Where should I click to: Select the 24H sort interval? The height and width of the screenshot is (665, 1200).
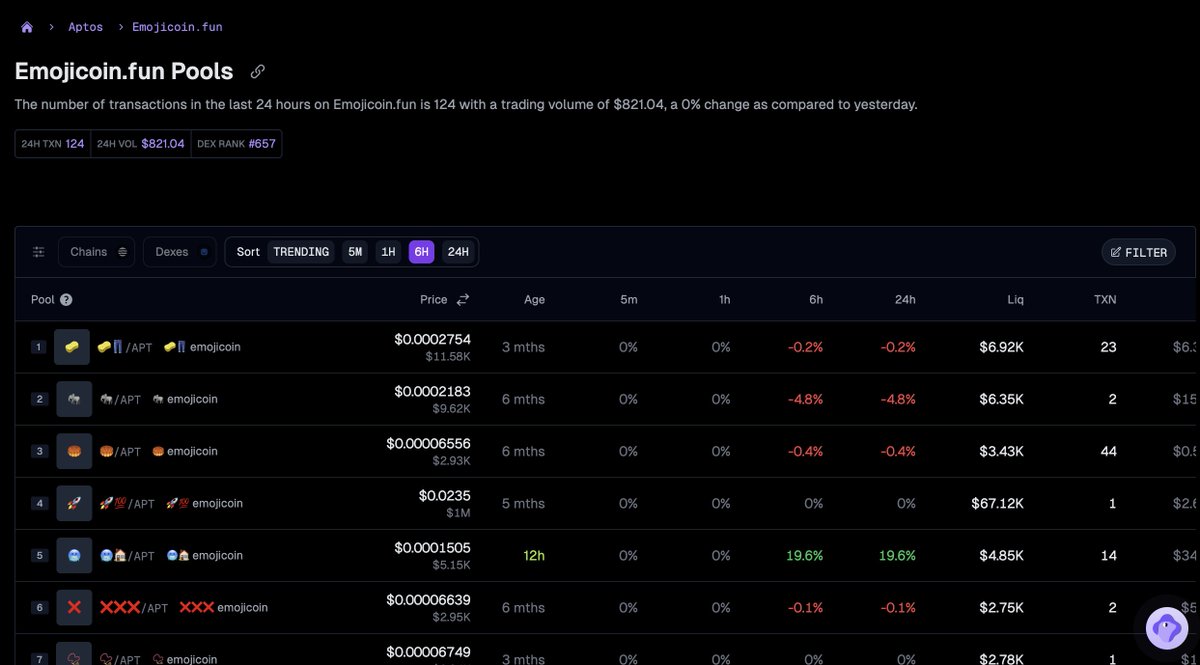tap(458, 252)
